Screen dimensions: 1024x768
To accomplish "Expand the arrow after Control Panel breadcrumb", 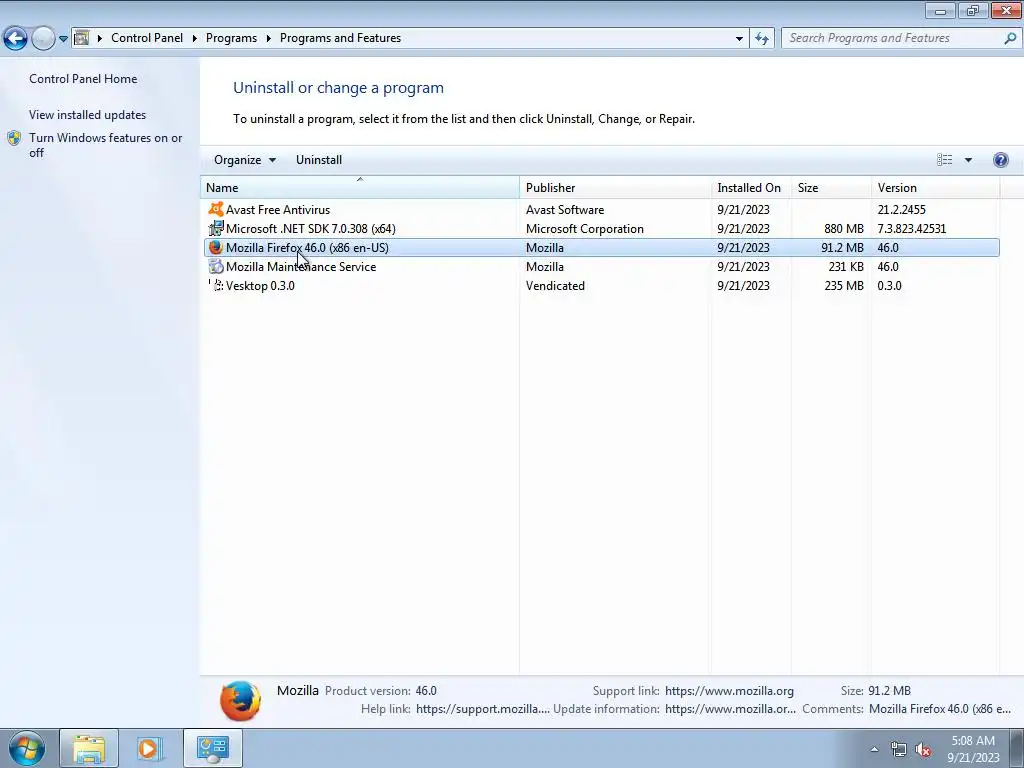I will (195, 38).
